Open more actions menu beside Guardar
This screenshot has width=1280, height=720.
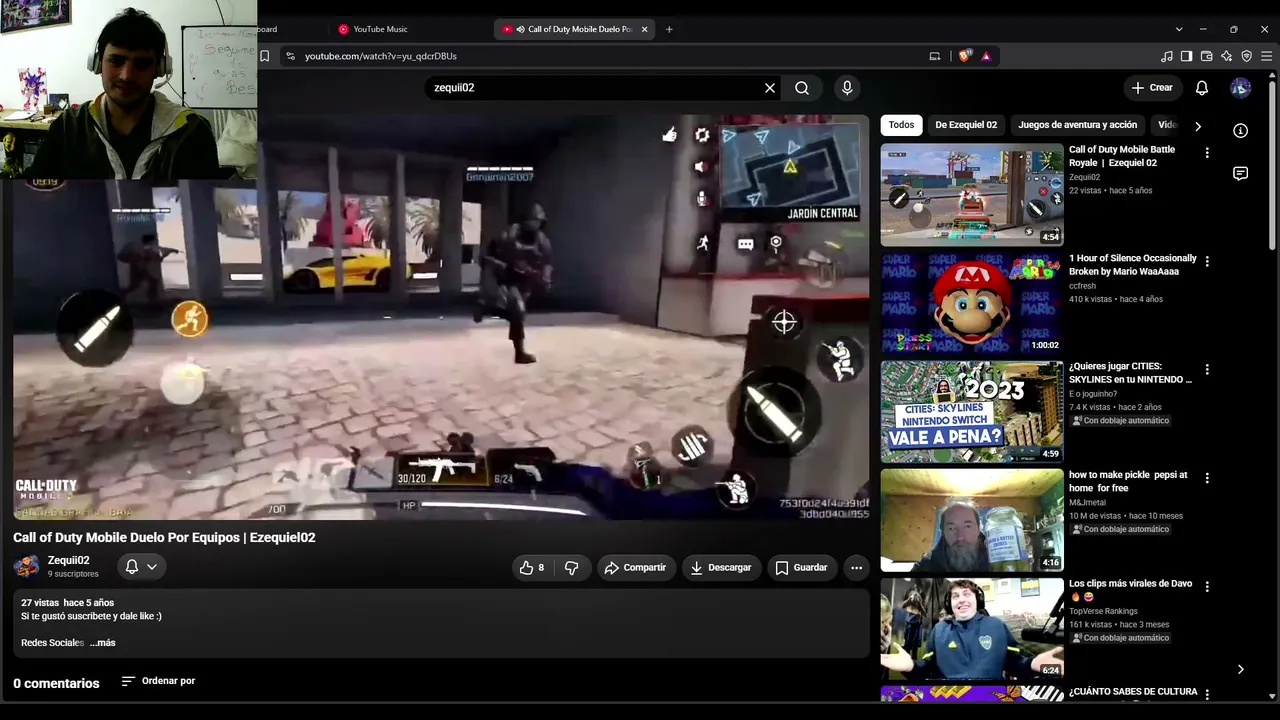click(x=856, y=567)
